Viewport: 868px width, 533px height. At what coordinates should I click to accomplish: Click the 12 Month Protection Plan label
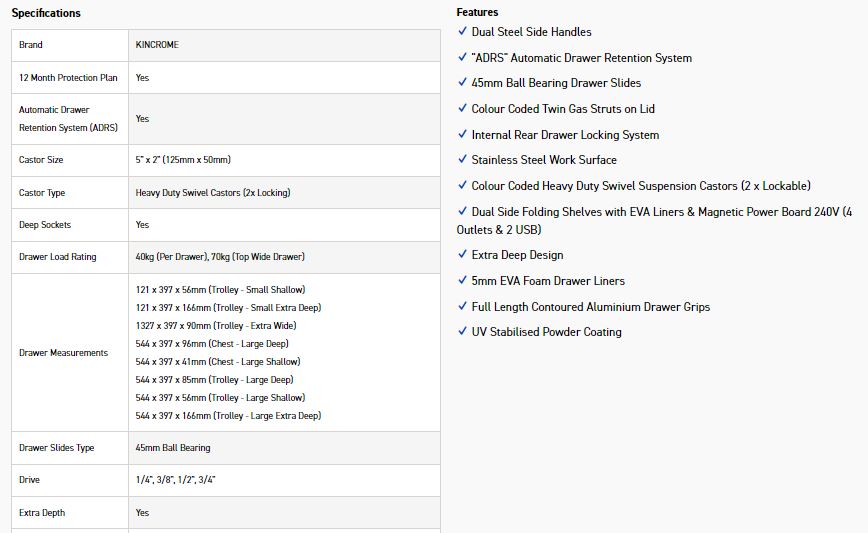[69, 78]
